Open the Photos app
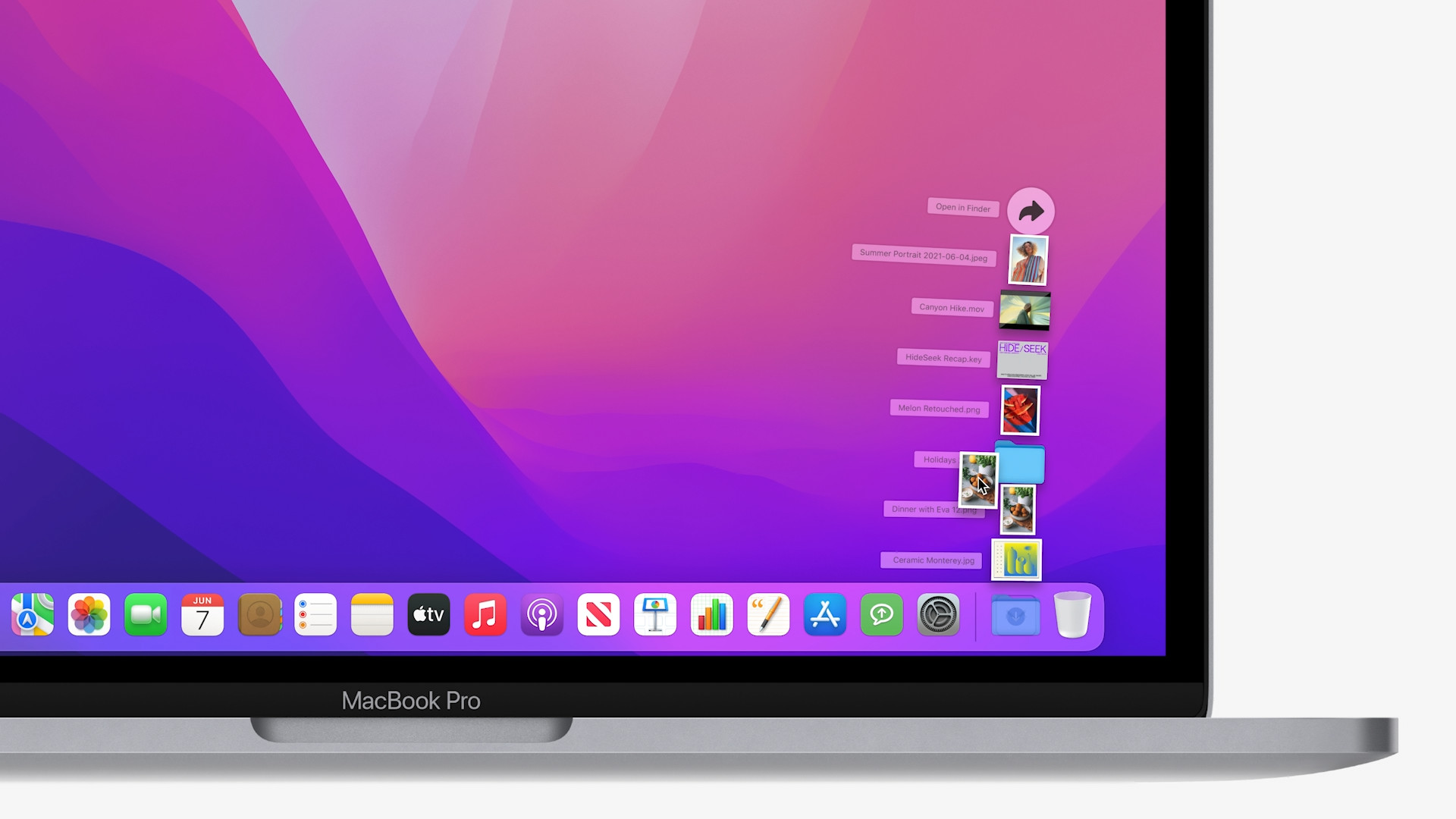Screen dimensions: 1456x819 tap(89, 615)
